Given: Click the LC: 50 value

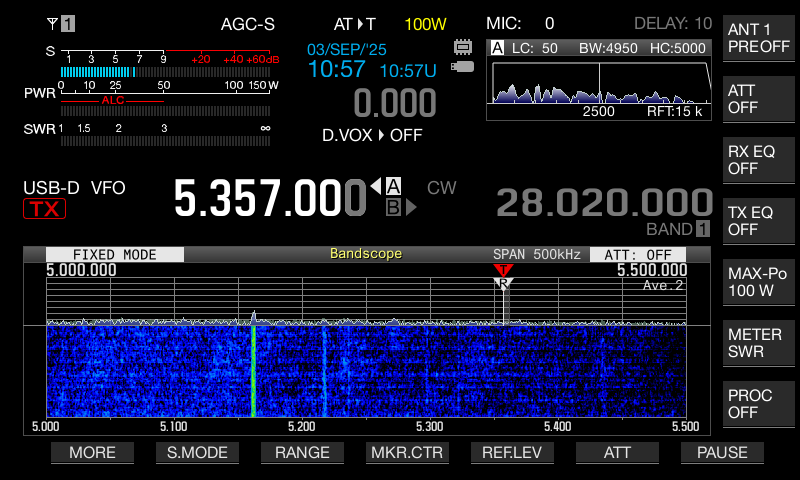Looking at the screenshot, I should pos(535,48).
